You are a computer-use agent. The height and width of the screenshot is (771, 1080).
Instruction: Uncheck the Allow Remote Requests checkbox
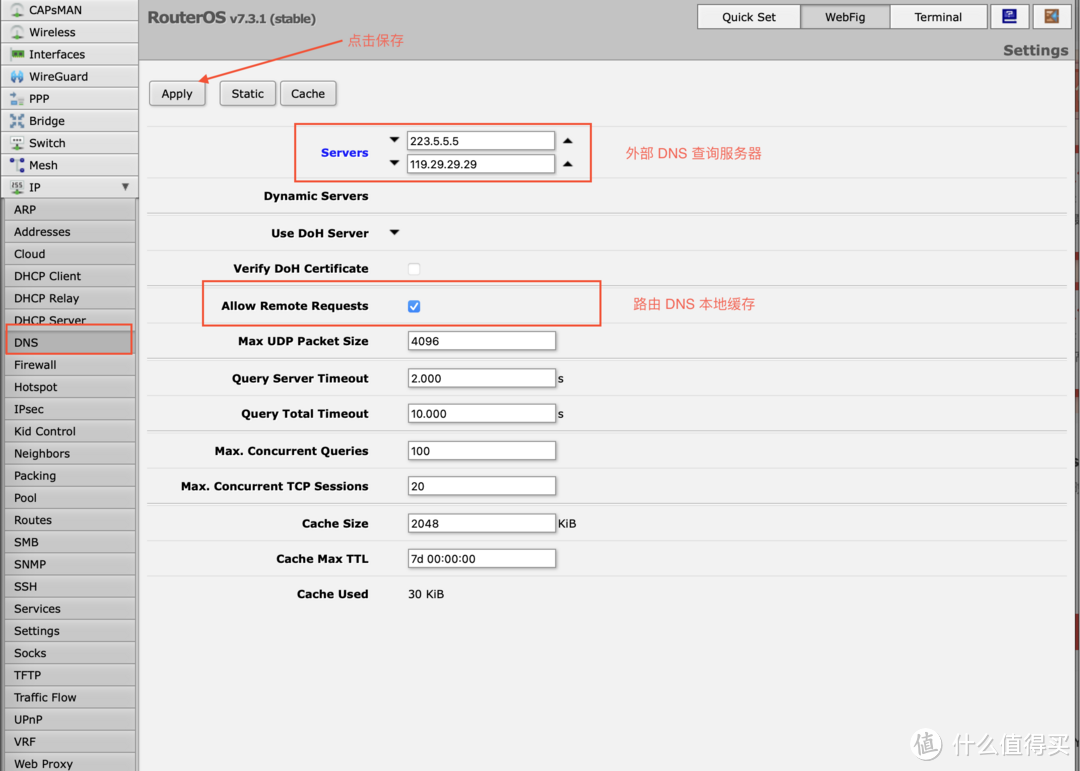point(413,304)
